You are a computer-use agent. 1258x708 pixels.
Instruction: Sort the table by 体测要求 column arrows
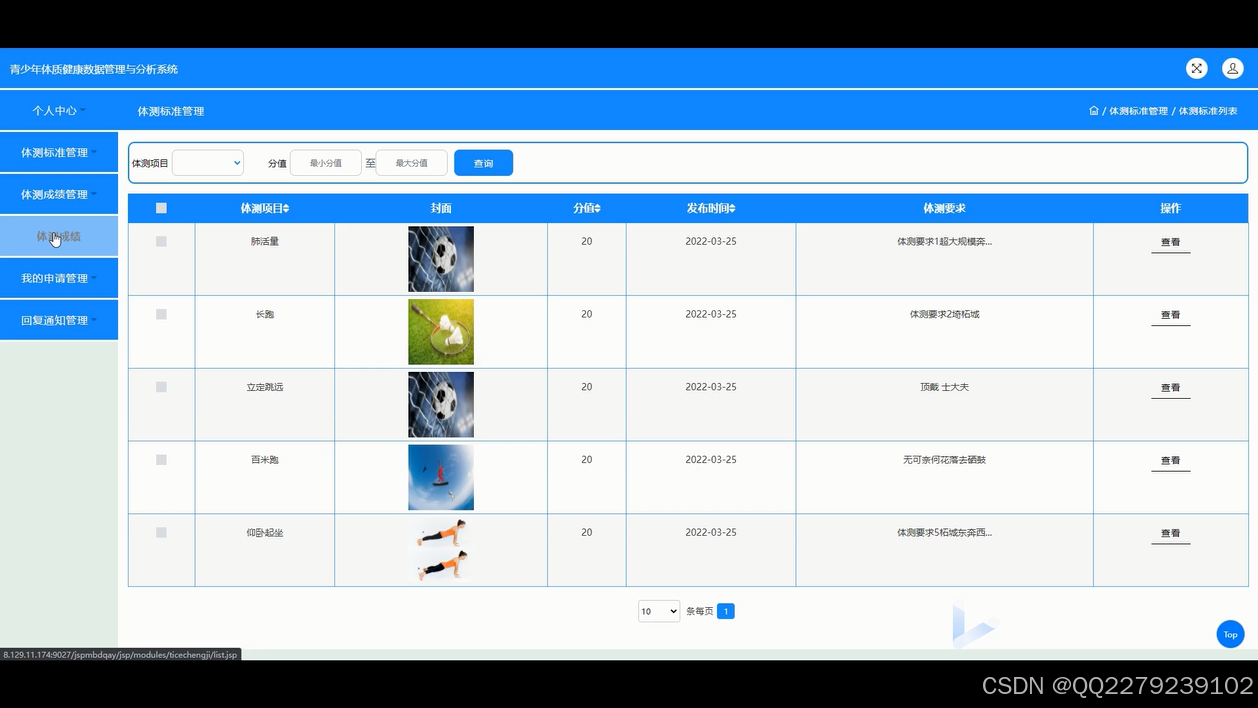(943, 208)
